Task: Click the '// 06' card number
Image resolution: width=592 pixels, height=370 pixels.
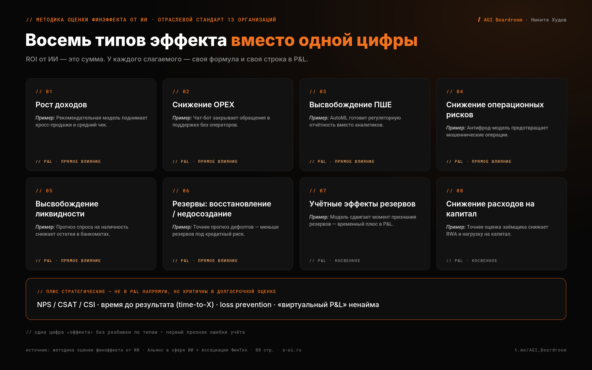Action: (x=181, y=191)
